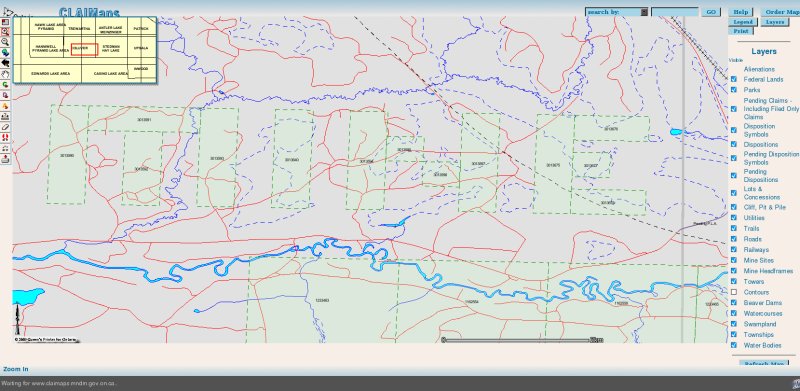Click STEDMAN area in overview map
The width and height of the screenshot is (800, 391).
coord(111,48)
